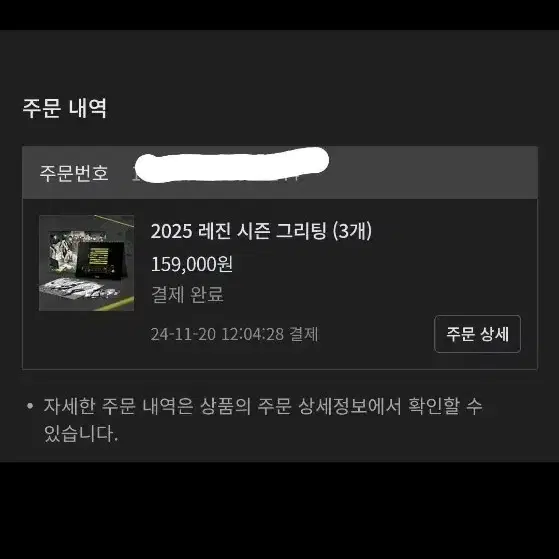Click the 있습니다. line of the notice
The height and width of the screenshot is (559, 559).
click(x=81, y=434)
